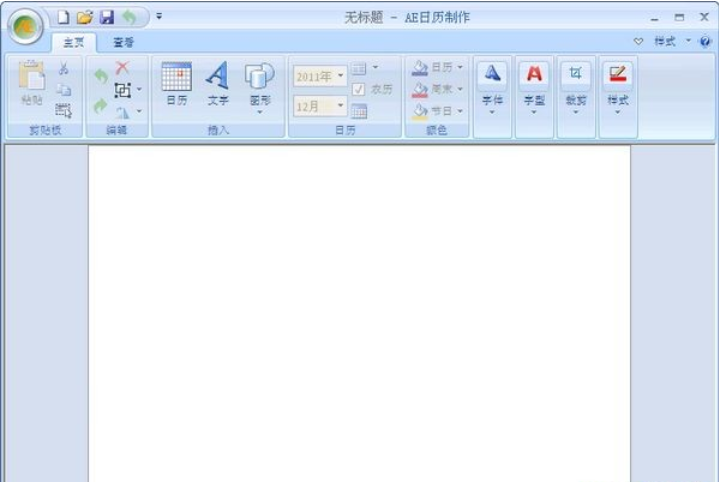Click the red X delete icon
The width and height of the screenshot is (719, 482).
[122, 68]
